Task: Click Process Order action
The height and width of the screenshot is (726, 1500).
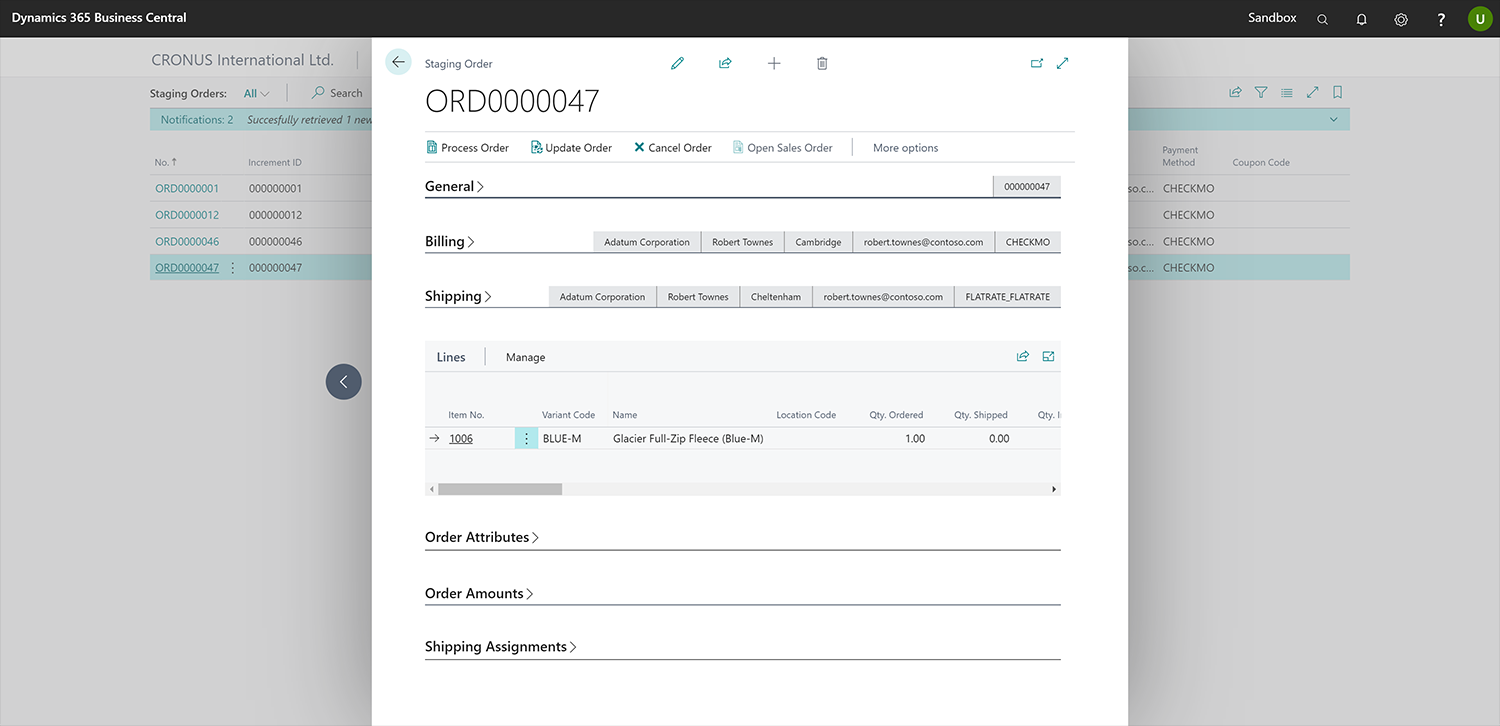Action: coord(467,147)
